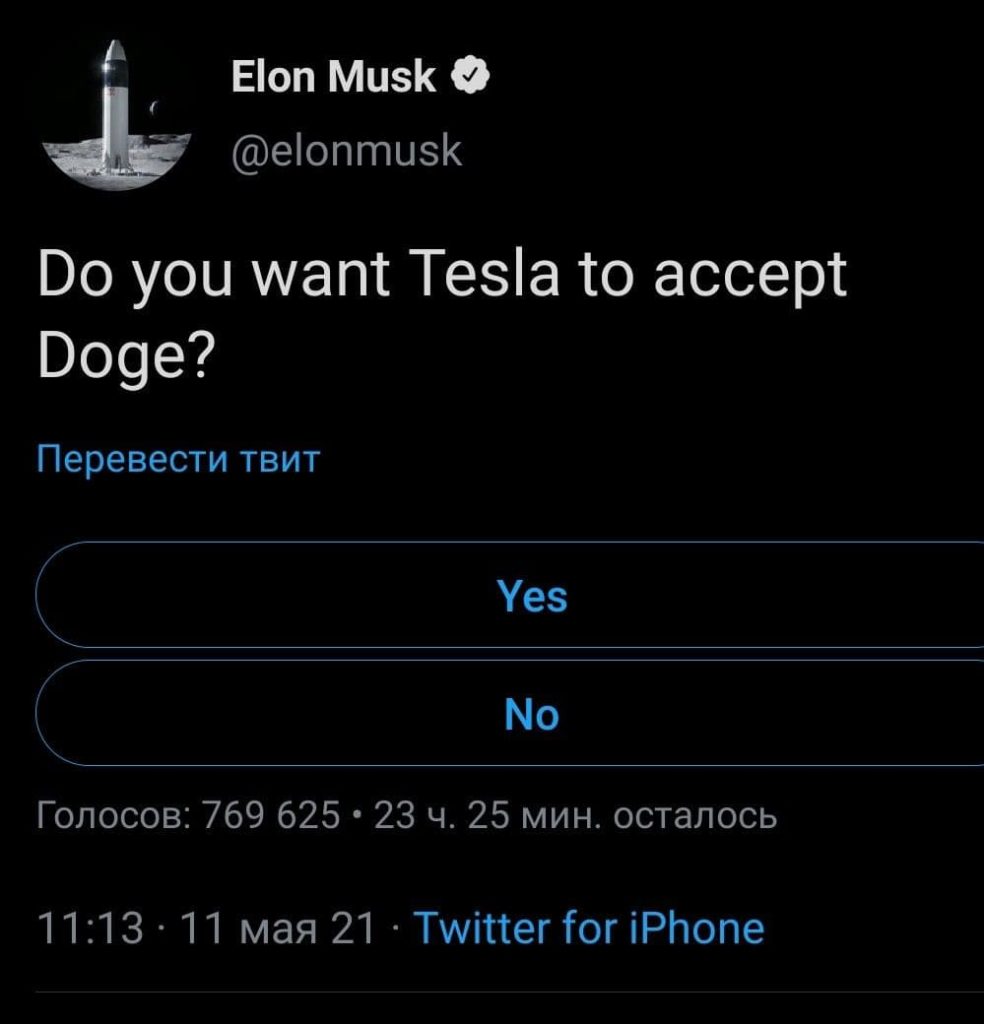Tap the Голосов: 769 625 vote count

pyautogui.click(x=189, y=815)
